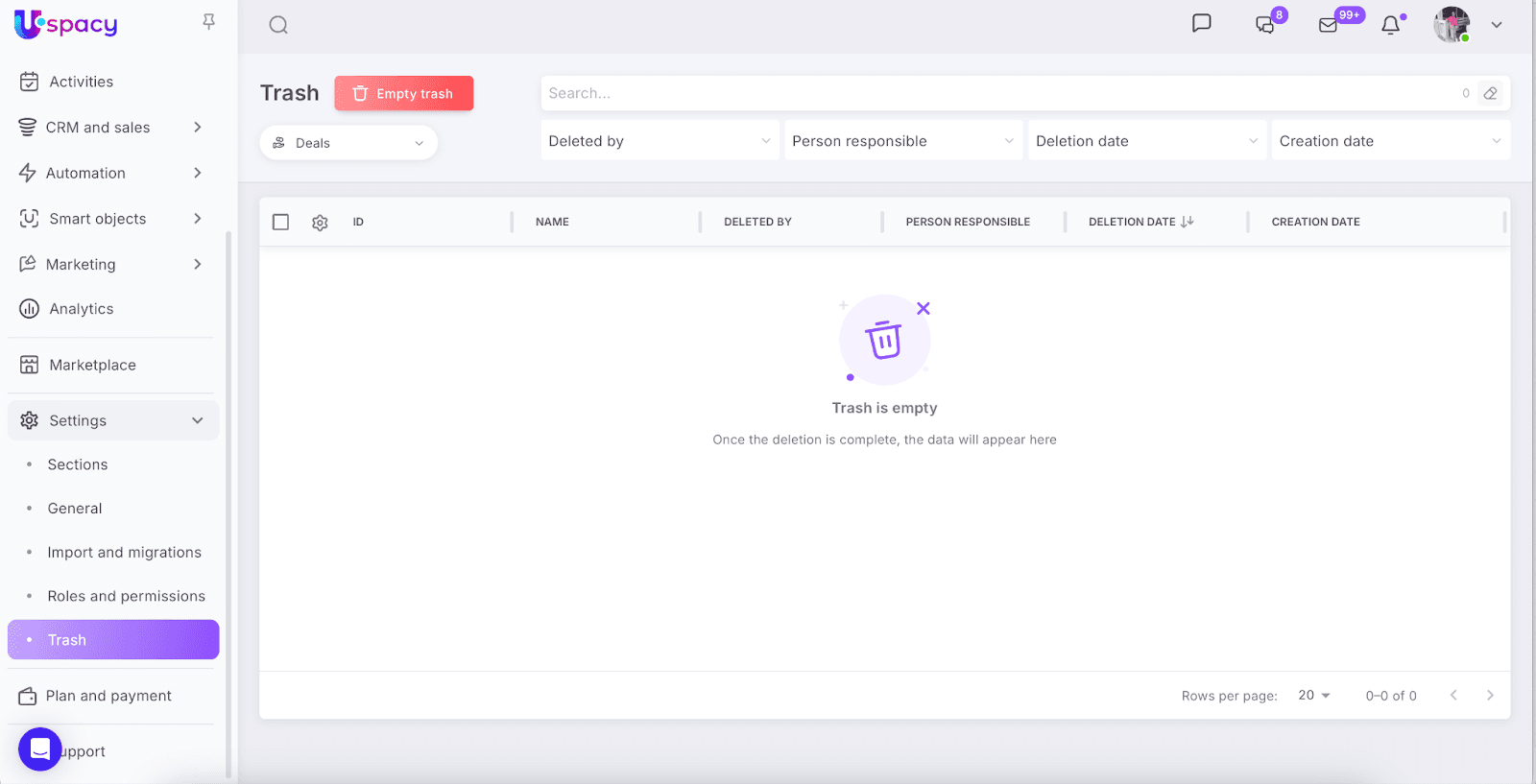
Task: Open the chat bubble icon in header
Action: (1201, 24)
